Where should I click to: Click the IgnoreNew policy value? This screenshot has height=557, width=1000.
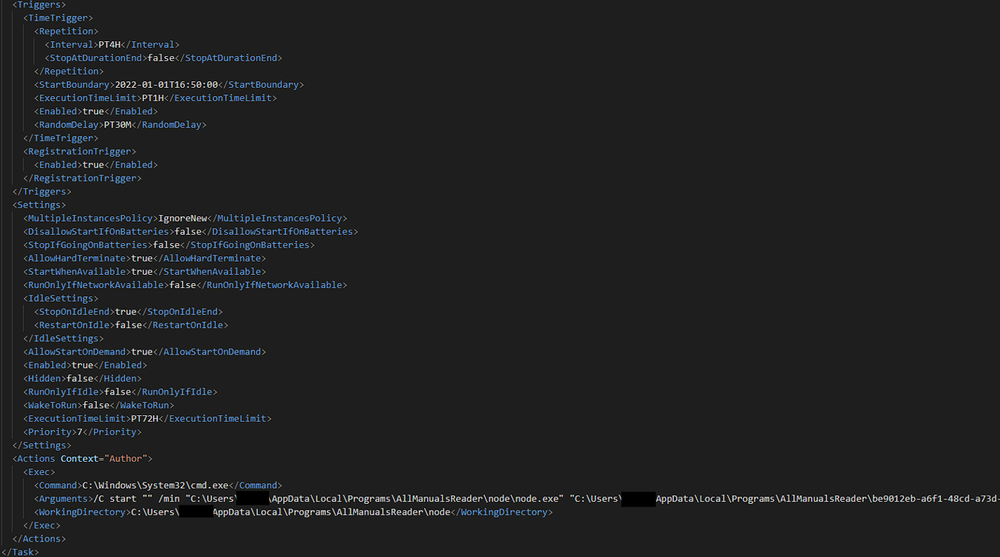click(x=181, y=218)
